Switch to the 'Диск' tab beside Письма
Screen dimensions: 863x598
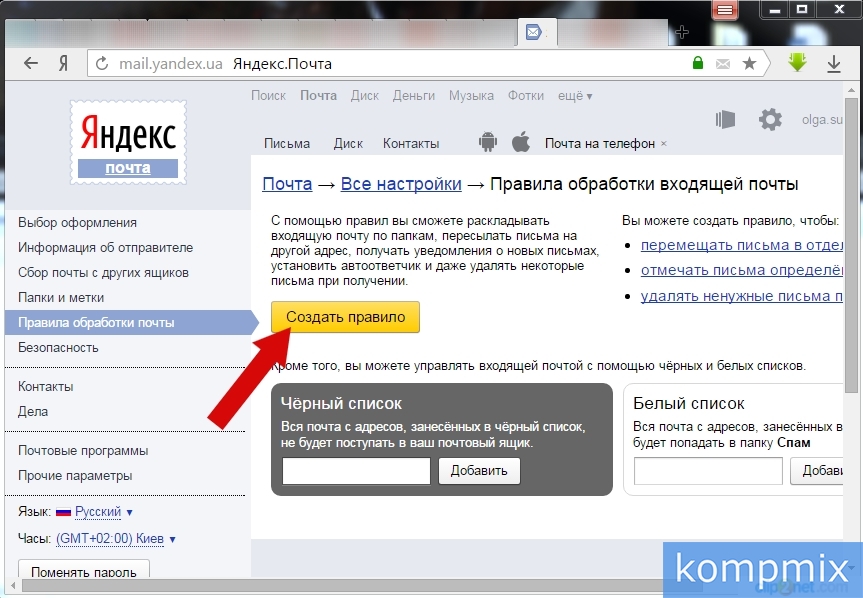[348, 144]
